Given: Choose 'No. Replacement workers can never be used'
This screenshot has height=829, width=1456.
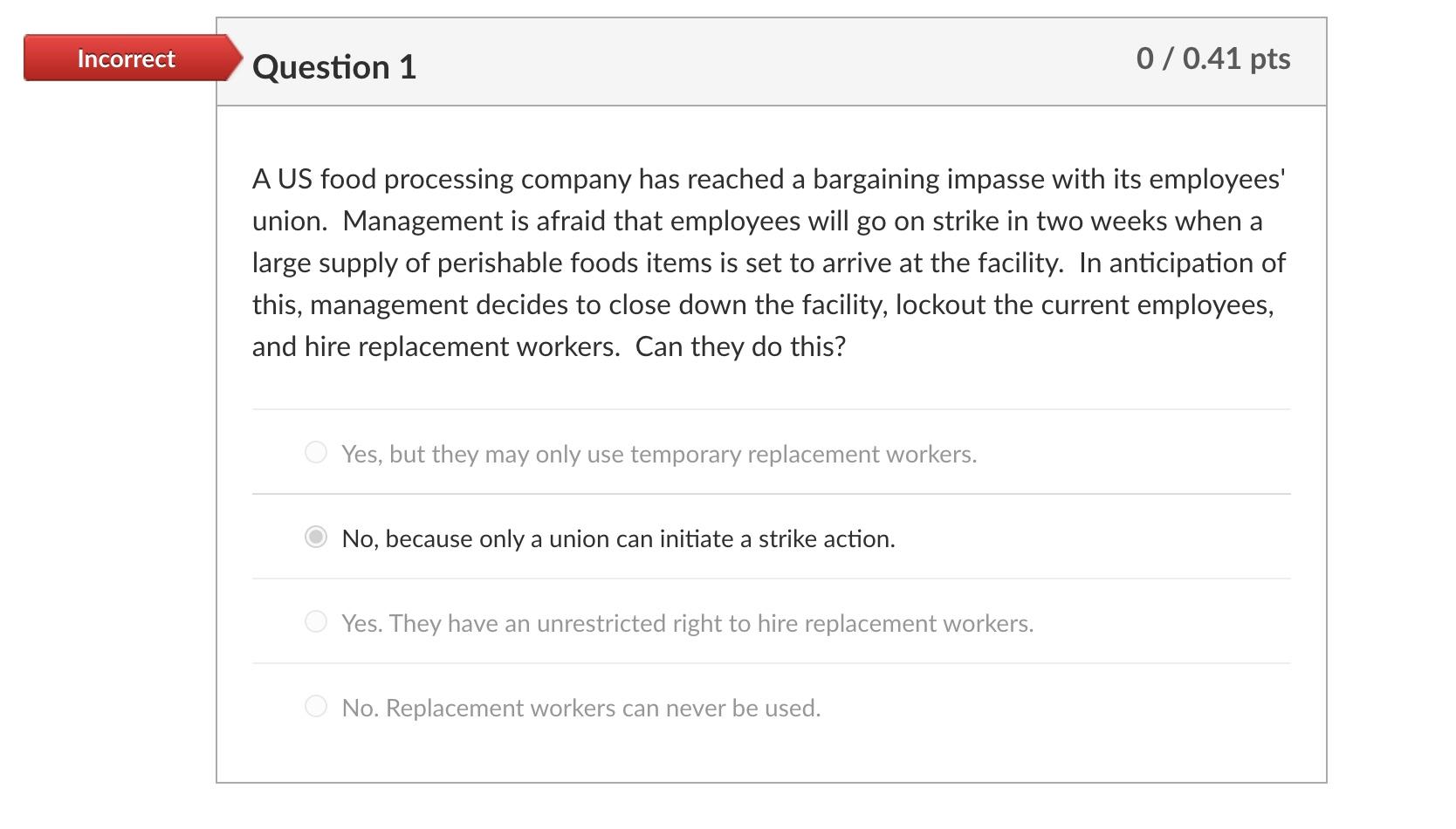Looking at the screenshot, I should [580, 707].
